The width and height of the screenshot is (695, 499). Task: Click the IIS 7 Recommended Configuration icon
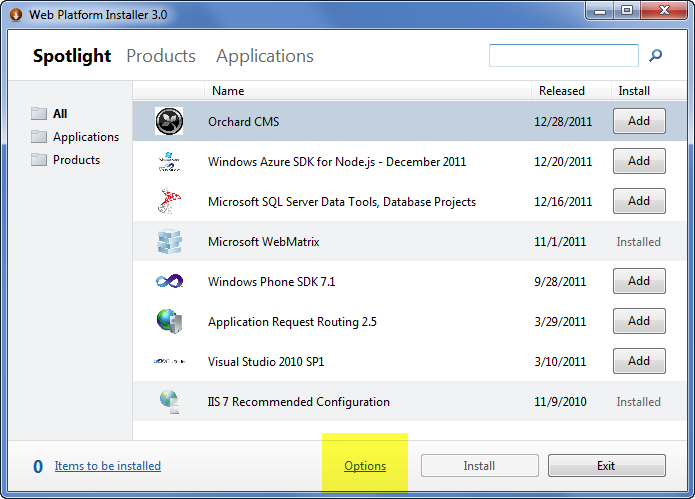click(170, 402)
